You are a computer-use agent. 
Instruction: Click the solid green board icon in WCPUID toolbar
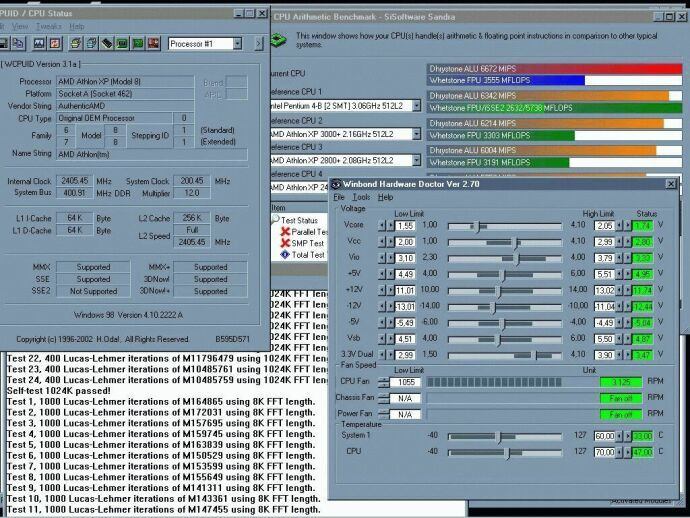(138, 43)
